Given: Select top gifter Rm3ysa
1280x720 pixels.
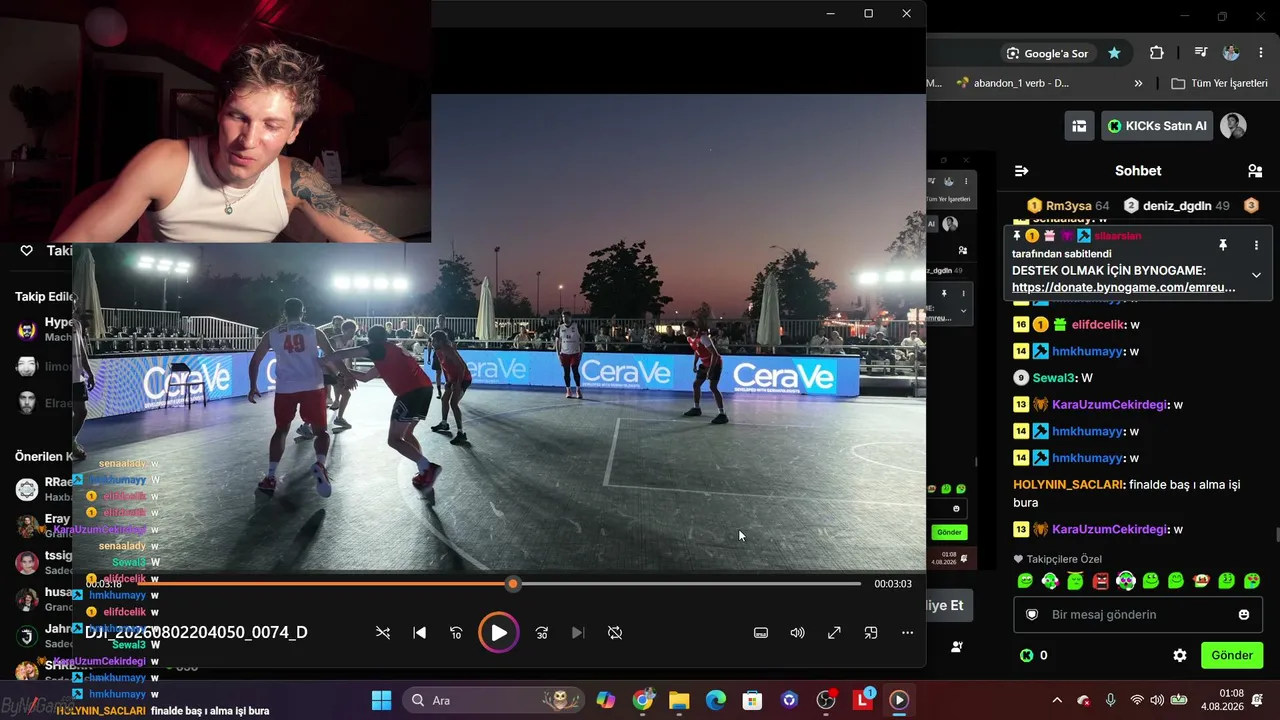Looking at the screenshot, I should pyautogui.click(x=1068, y=206).
